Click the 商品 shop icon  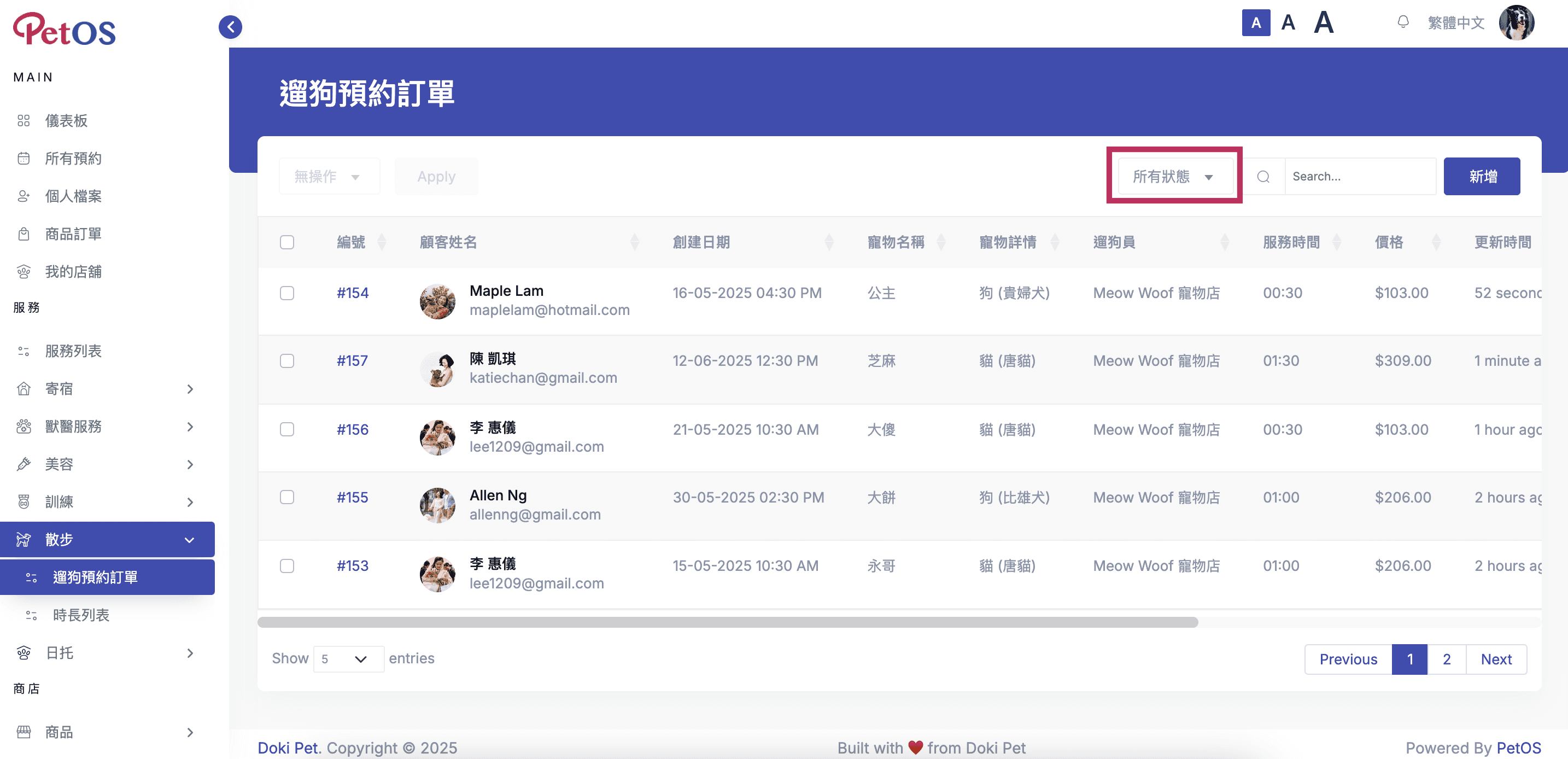(24, 732)
